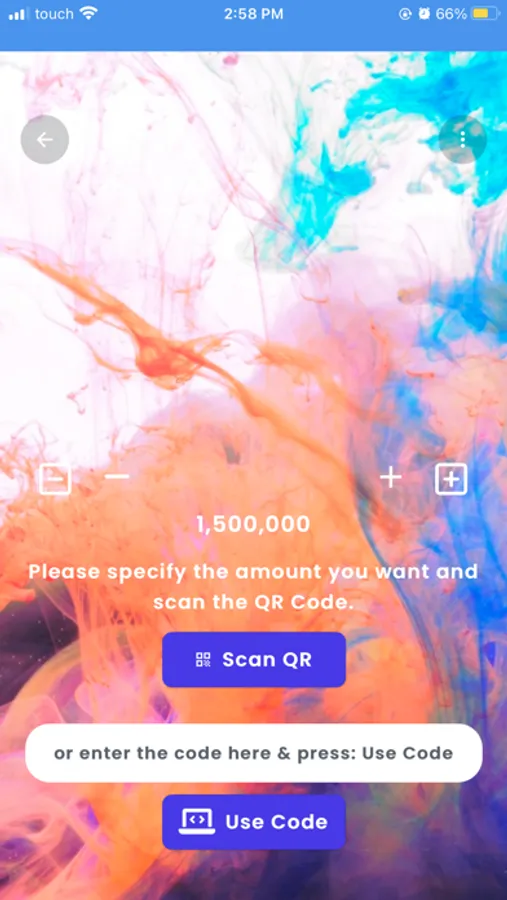The width and height of the screenshot is (507, 900).
Task: Open the three-dot options menu
Action: click(462, 139)
